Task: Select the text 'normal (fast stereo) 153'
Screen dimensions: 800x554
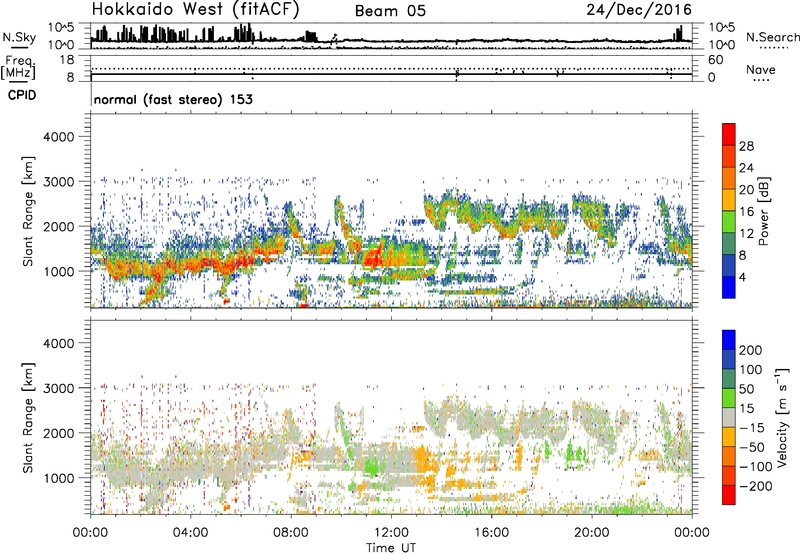Action: [173, 99]
